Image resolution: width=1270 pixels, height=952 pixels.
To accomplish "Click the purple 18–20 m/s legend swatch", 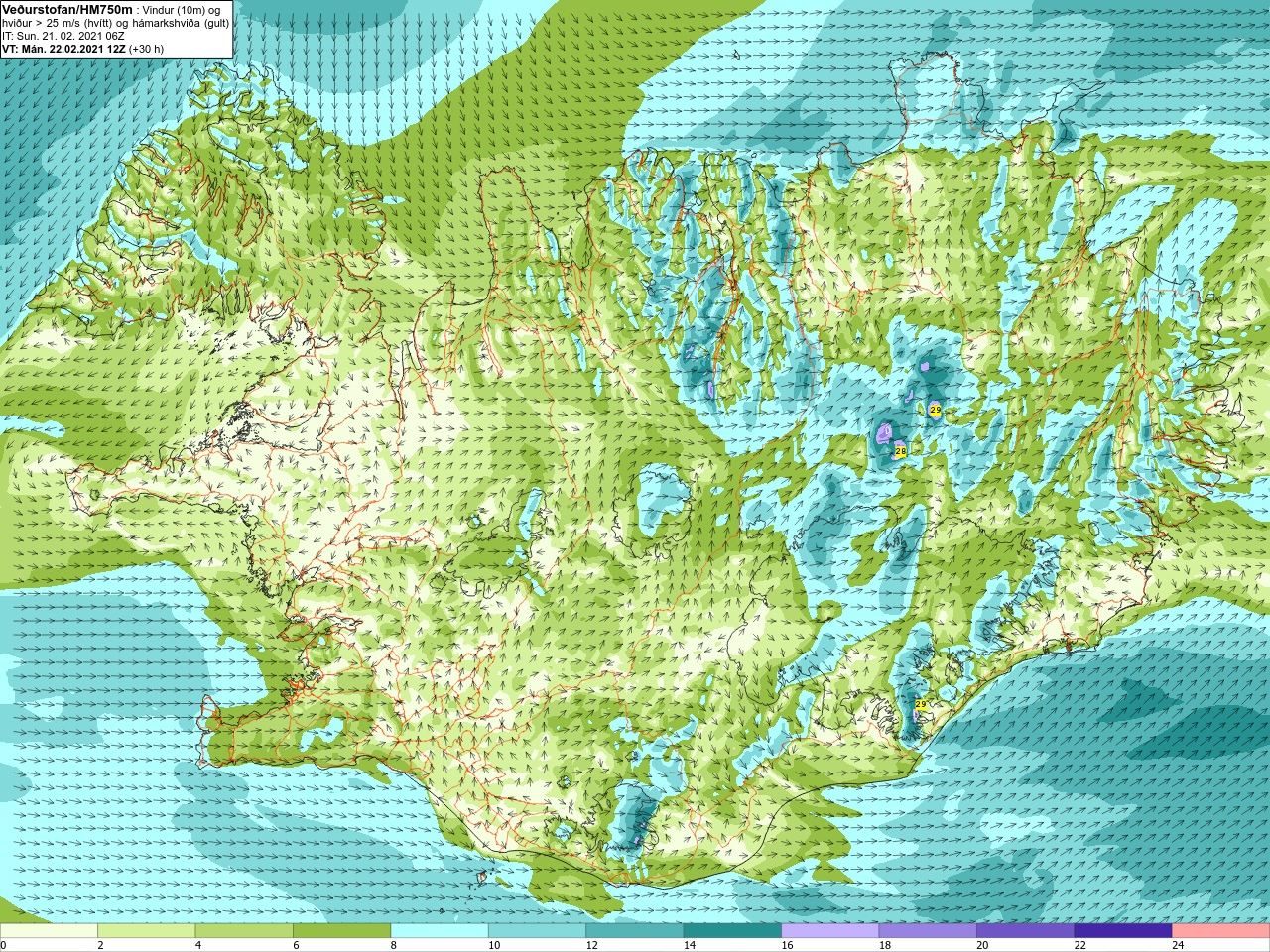I will 928,931.
